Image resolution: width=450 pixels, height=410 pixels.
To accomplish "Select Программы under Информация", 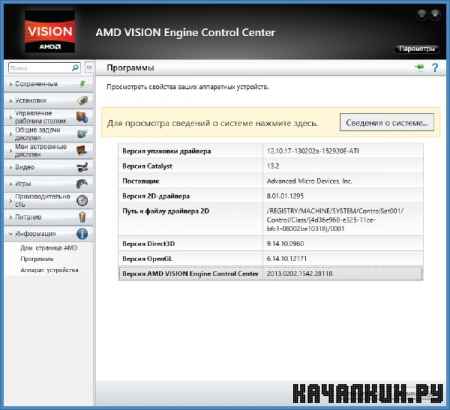I will point(37,259).
